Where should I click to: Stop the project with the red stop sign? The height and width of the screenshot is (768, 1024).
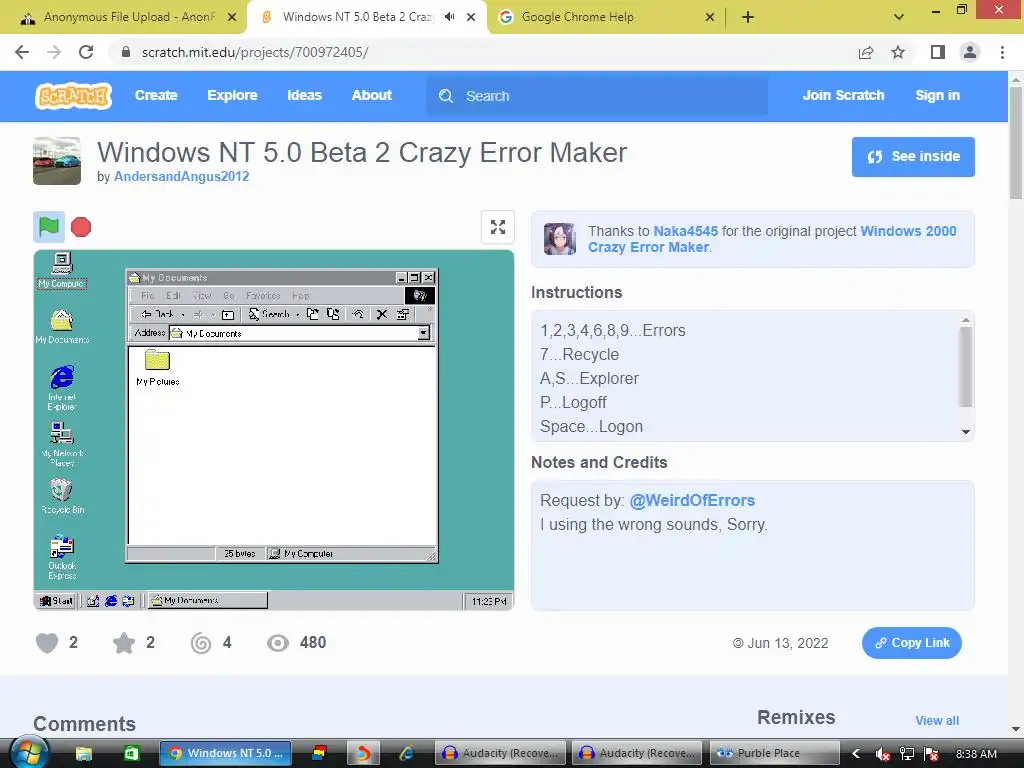pyautogui.click(x=81, y=227)
